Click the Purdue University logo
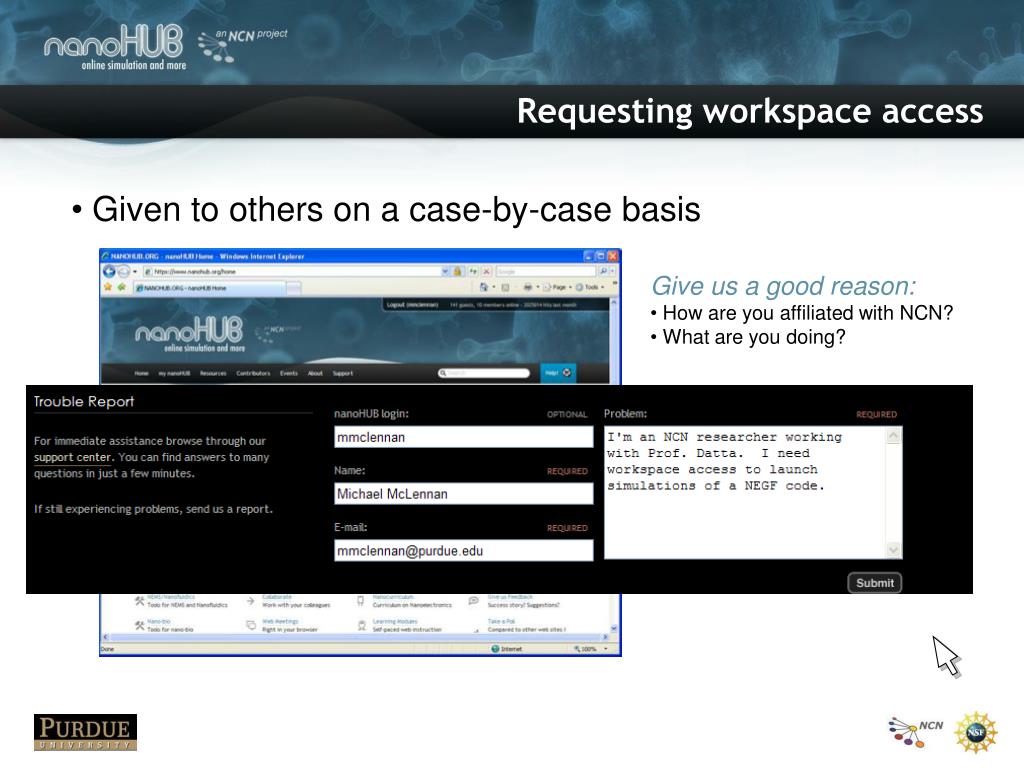 [x=86, y=733]
